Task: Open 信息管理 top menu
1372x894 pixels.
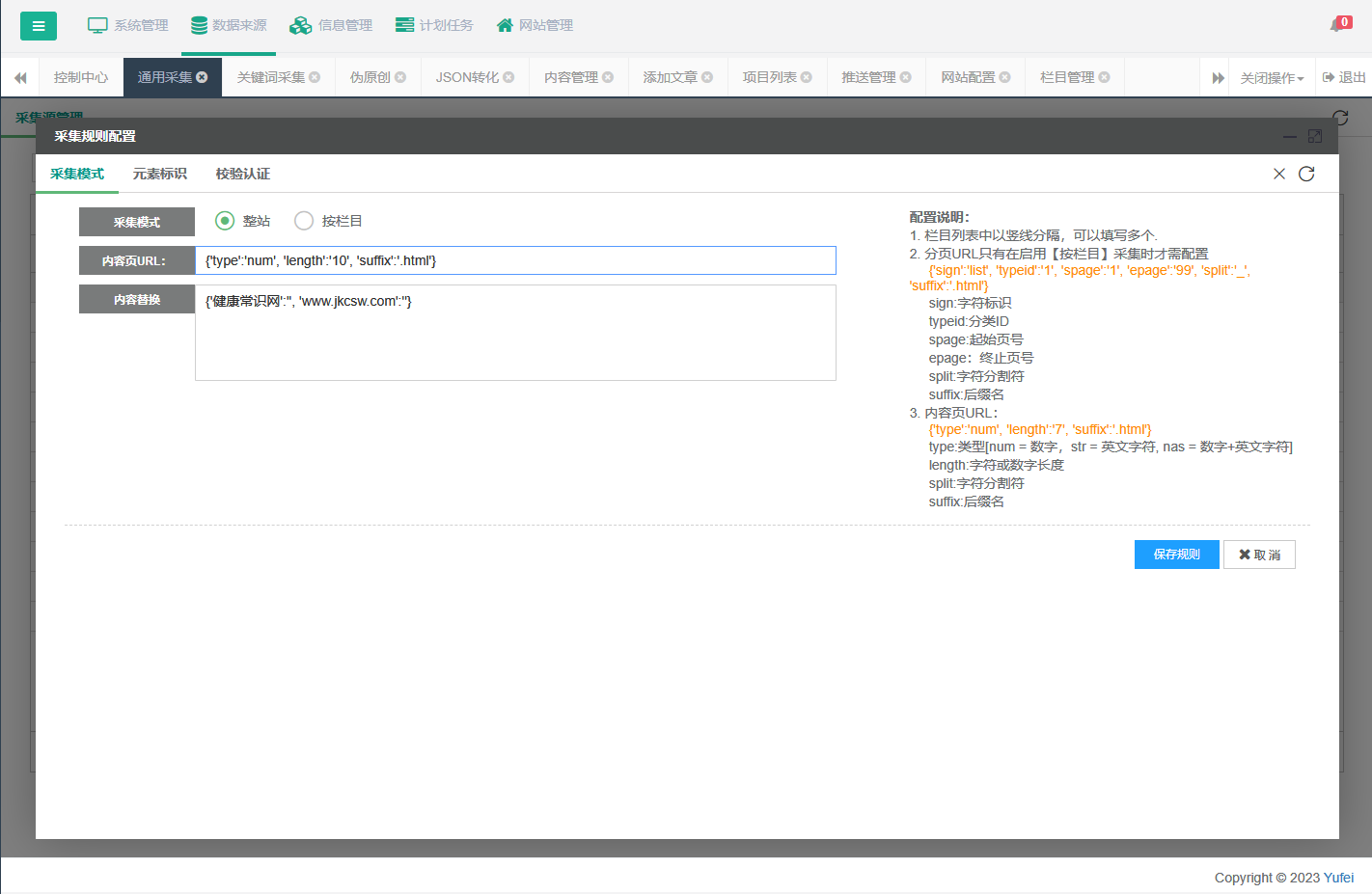Action: (331, 25)
